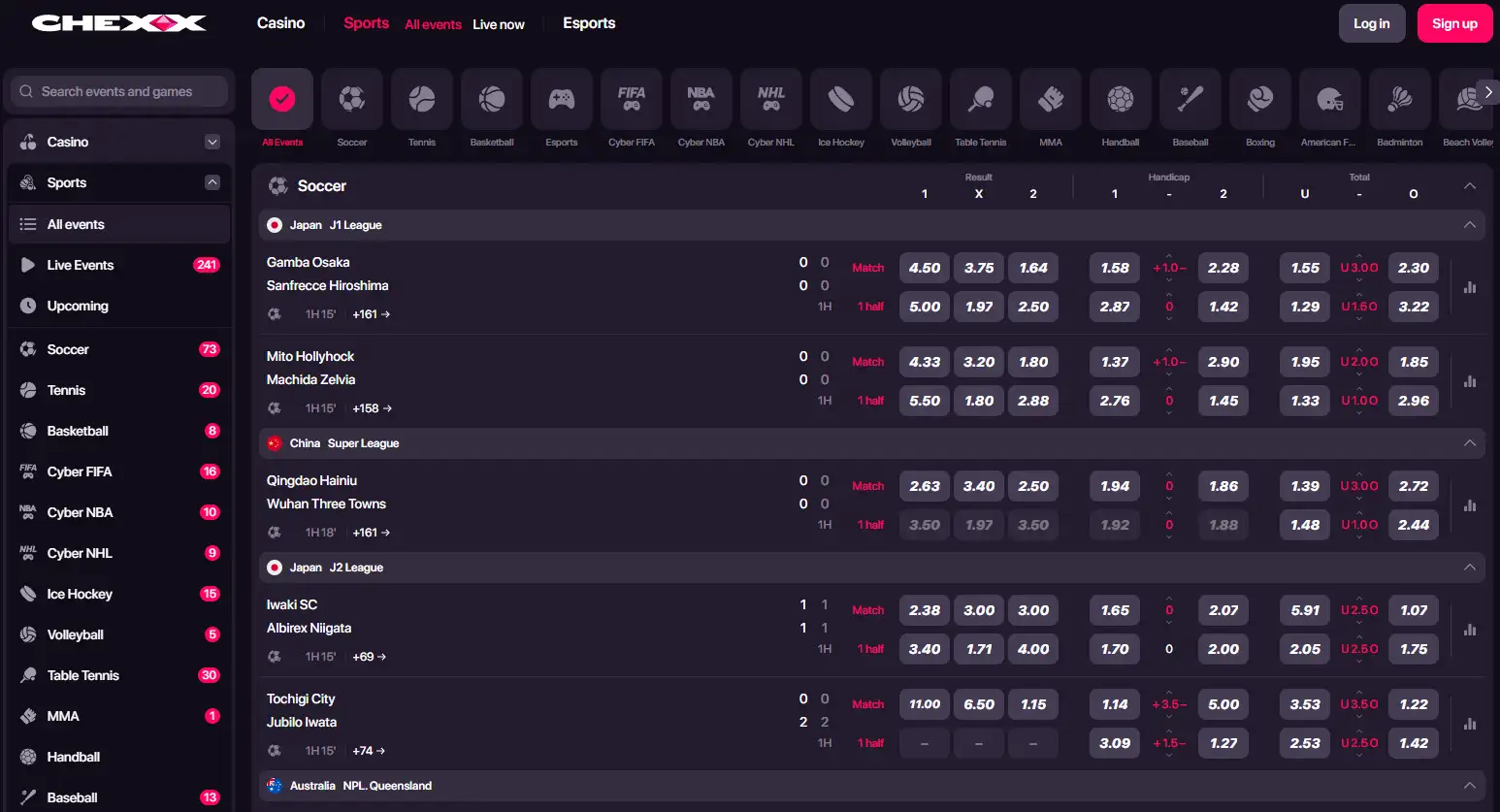Select the Baseball carousel icon

coord(1190,99)
